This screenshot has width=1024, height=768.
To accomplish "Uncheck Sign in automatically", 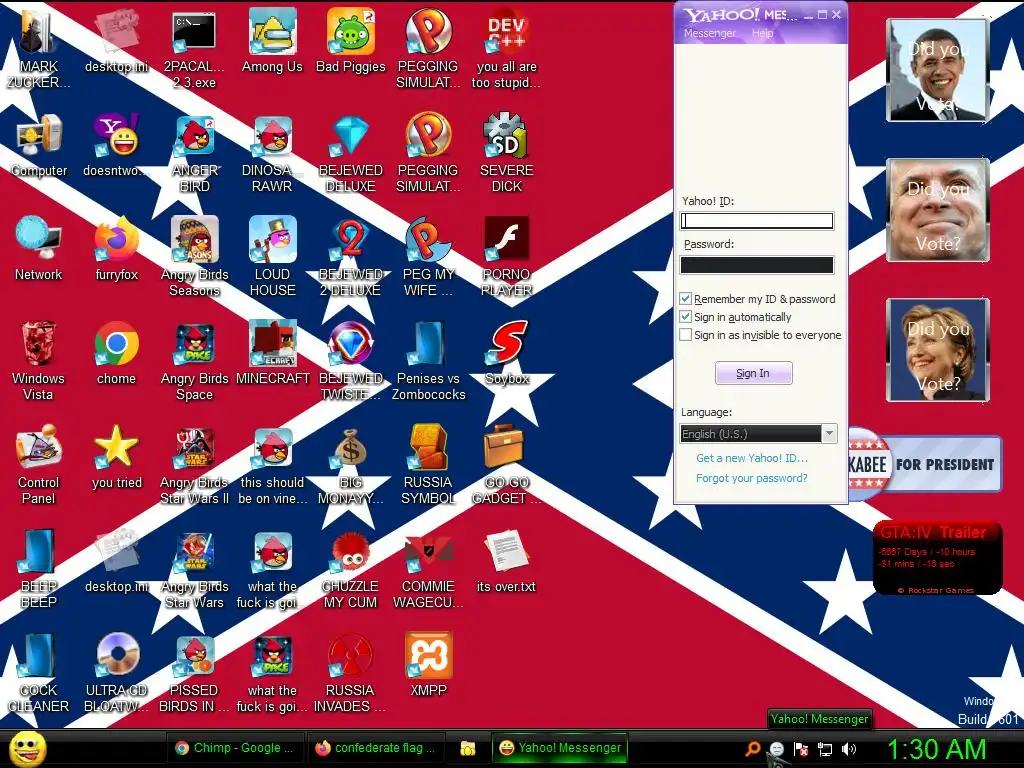I will (686, 317).
